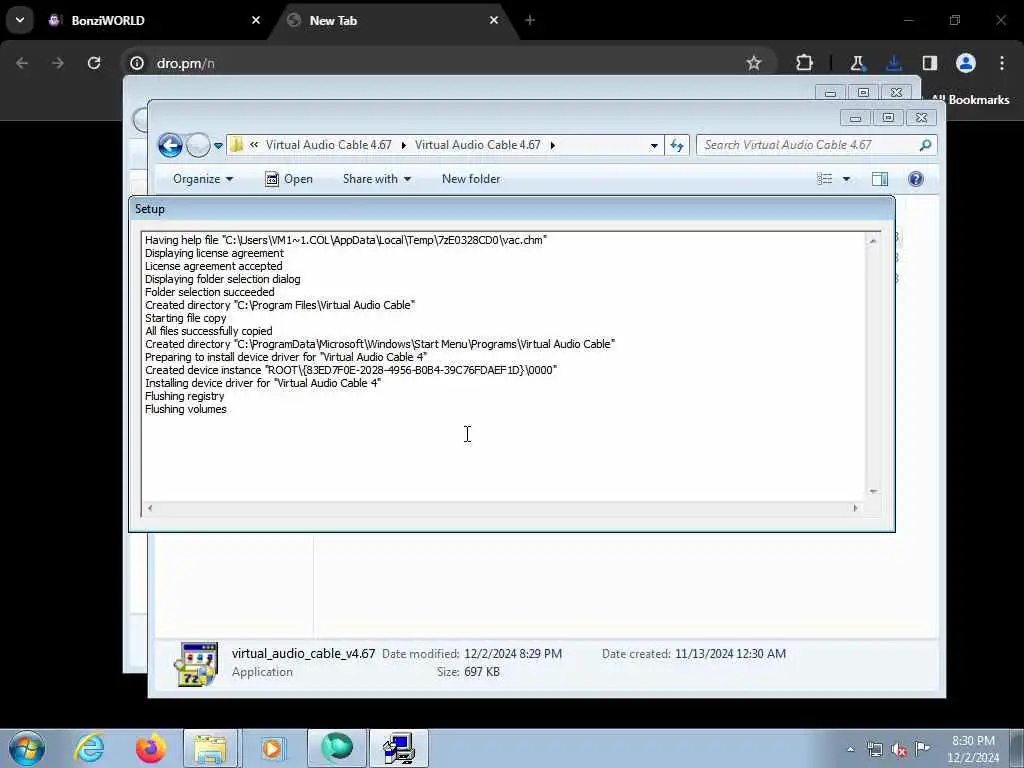The width and height of the screenshot is (1024, 768).
Task: Toggle Chrome side panel
Action: (x=929, y=63)
